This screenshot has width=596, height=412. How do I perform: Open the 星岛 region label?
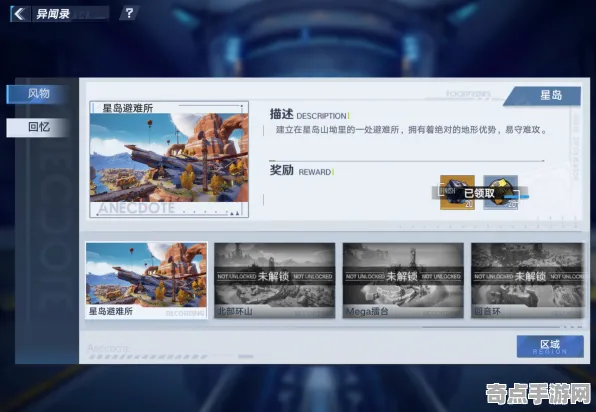[543, 96]
